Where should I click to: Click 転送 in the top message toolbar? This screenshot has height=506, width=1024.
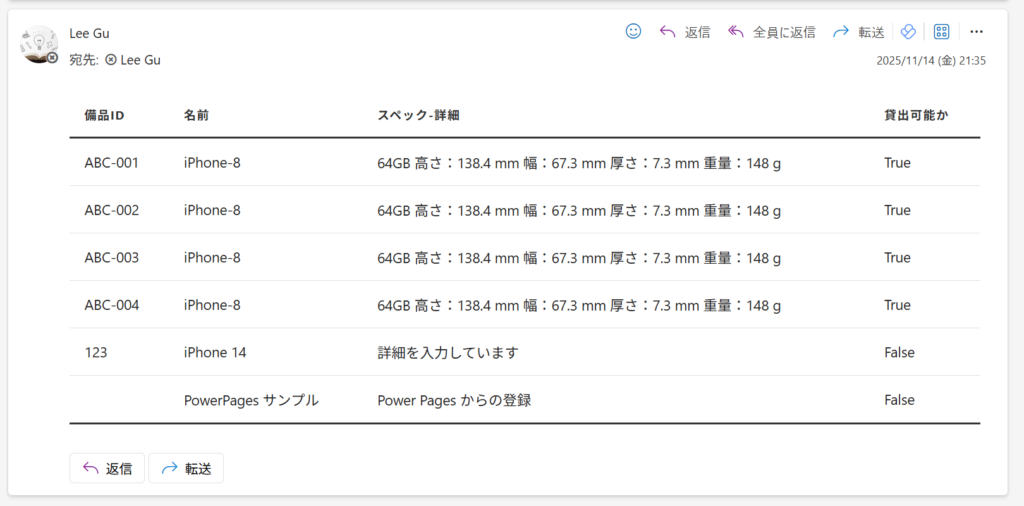point(858,32)
